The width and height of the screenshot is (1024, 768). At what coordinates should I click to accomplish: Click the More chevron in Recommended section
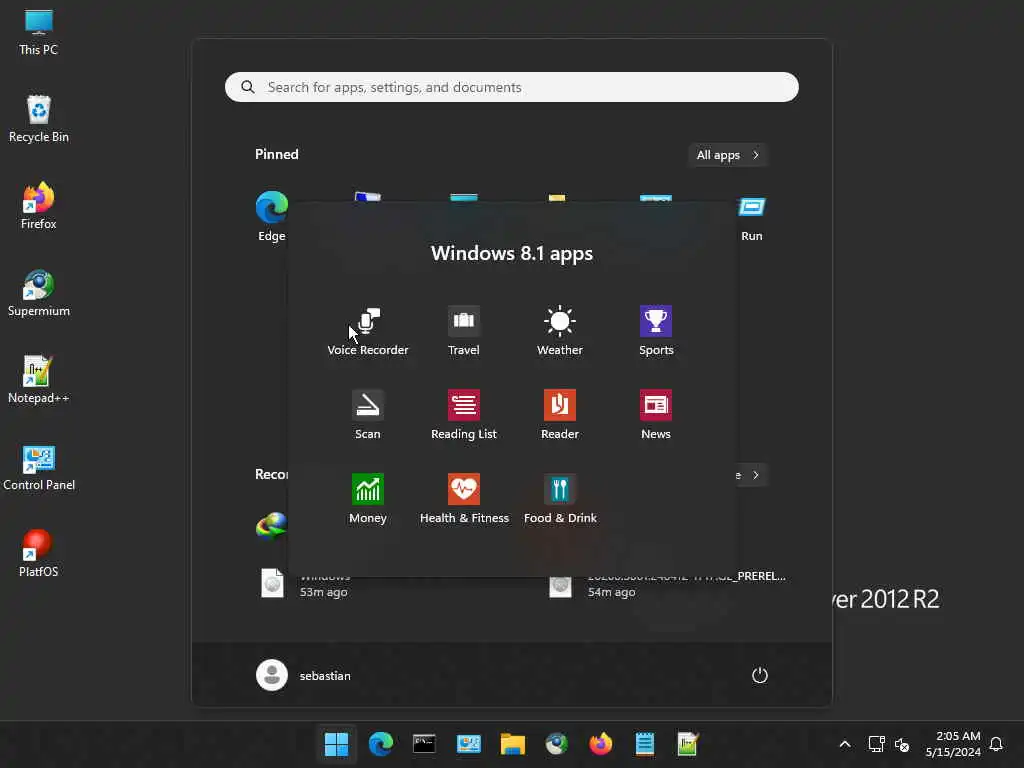pyautogui.click(x=756, y=475)
